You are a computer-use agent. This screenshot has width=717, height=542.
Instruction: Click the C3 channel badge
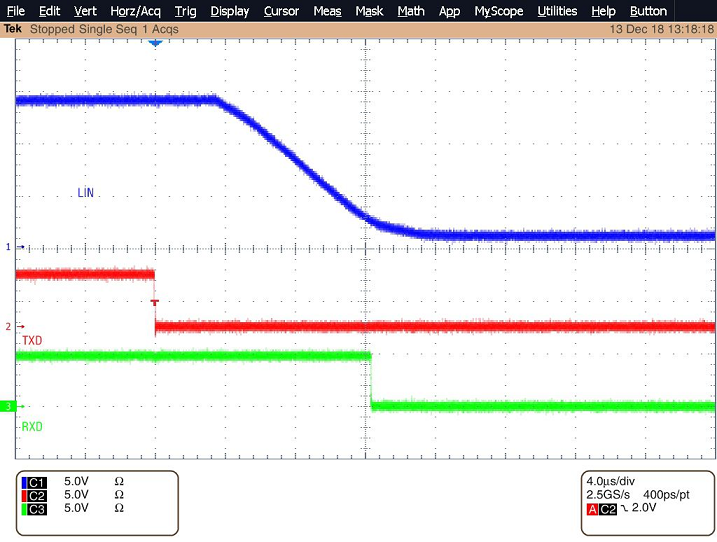[x=37, y=509]
